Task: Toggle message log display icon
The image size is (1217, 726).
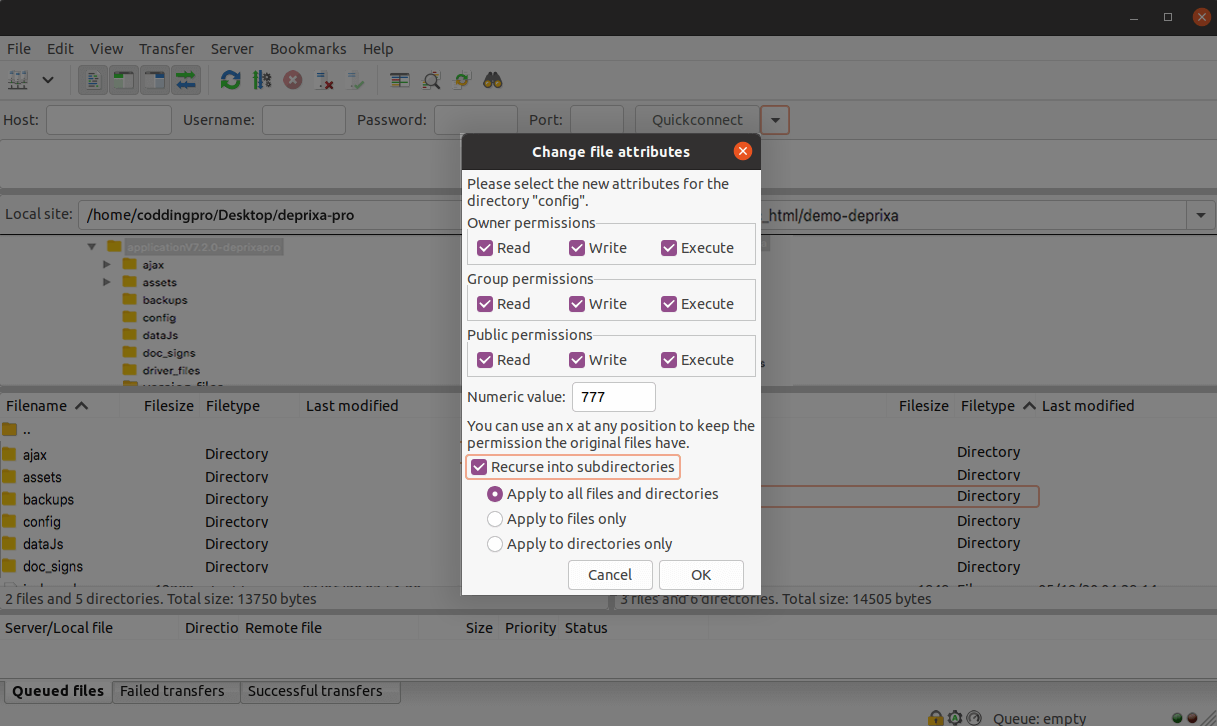Action: point(93,80)
